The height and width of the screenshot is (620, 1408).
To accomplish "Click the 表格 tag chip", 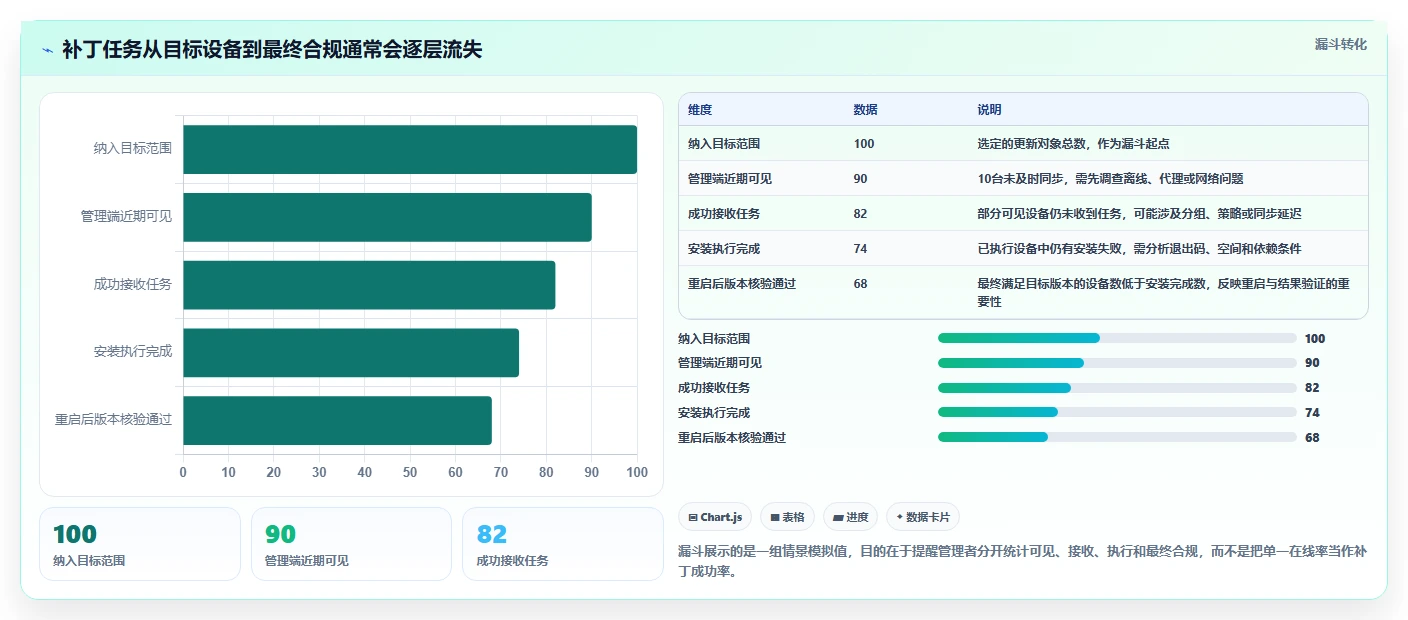I will click(x=787, y=517).
